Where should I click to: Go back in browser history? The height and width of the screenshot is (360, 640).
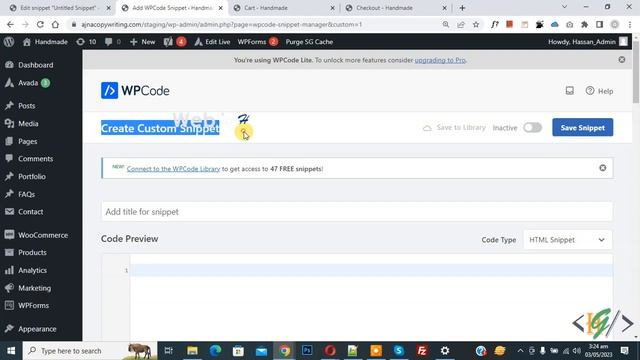point(10,24)
